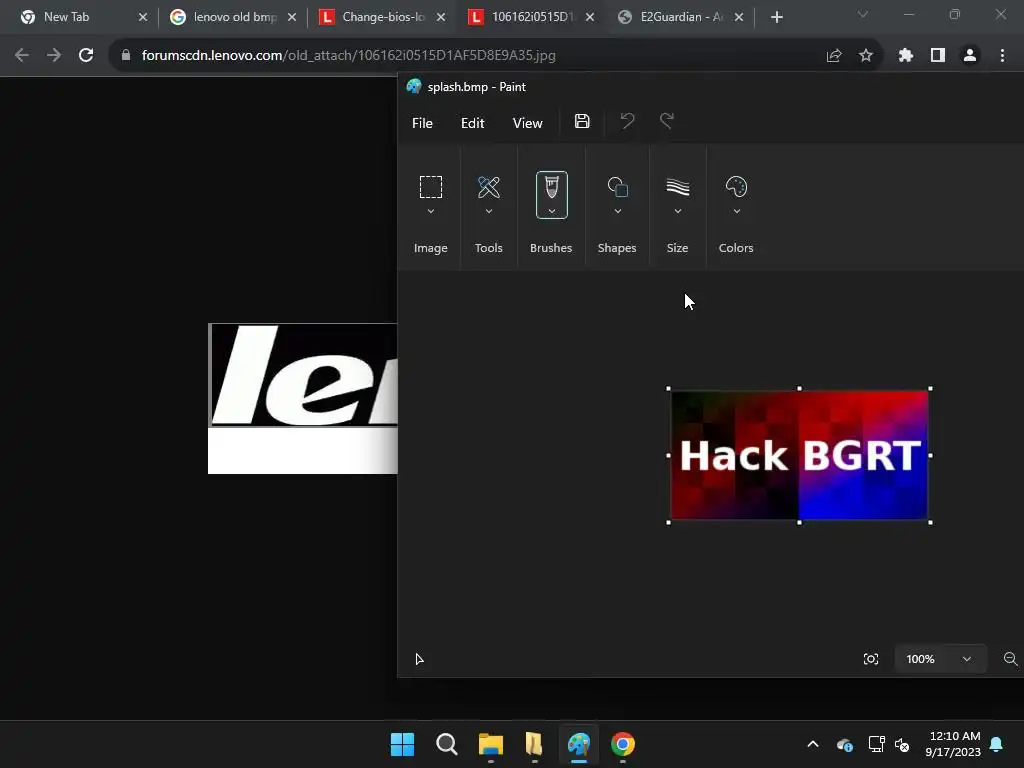This screenshot has width=1024, height=768.
Task: Open Chrome extensions puzzle icon
Action: [905, 56]
